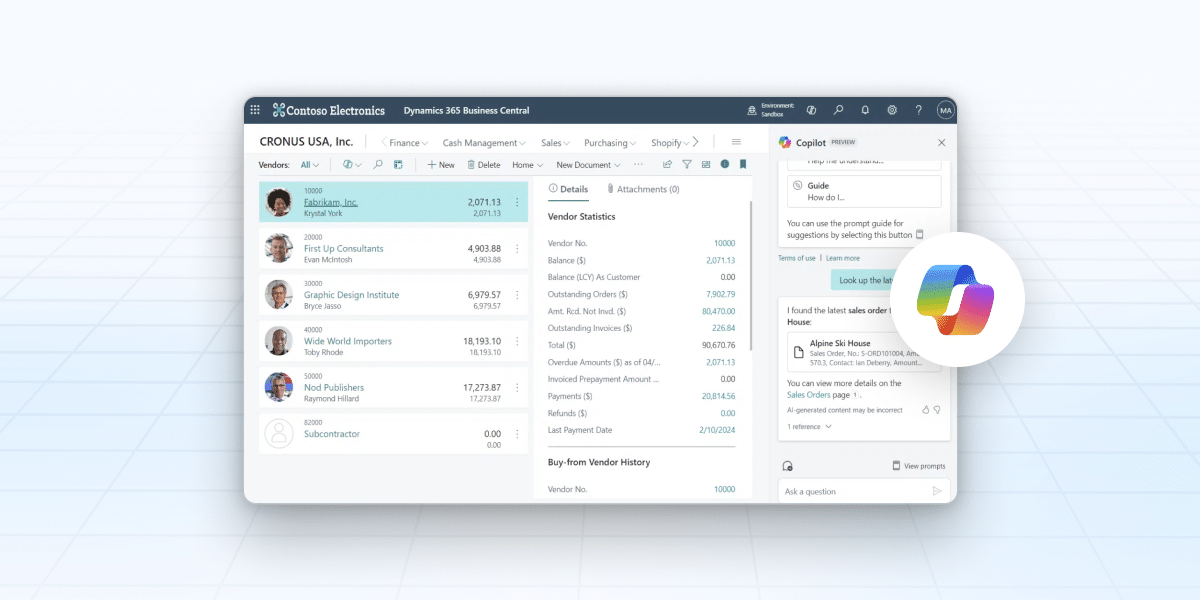Open the Vendors All view dropdown

pos(310,165)
